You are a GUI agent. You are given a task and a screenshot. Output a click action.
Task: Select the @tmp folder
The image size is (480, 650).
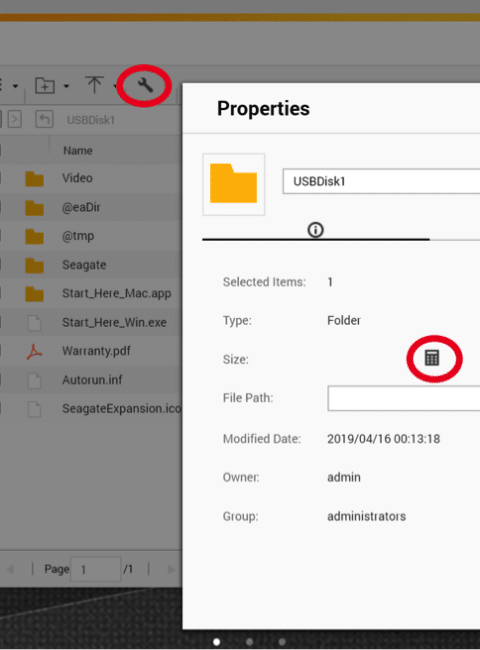click(x=90, y=236)
